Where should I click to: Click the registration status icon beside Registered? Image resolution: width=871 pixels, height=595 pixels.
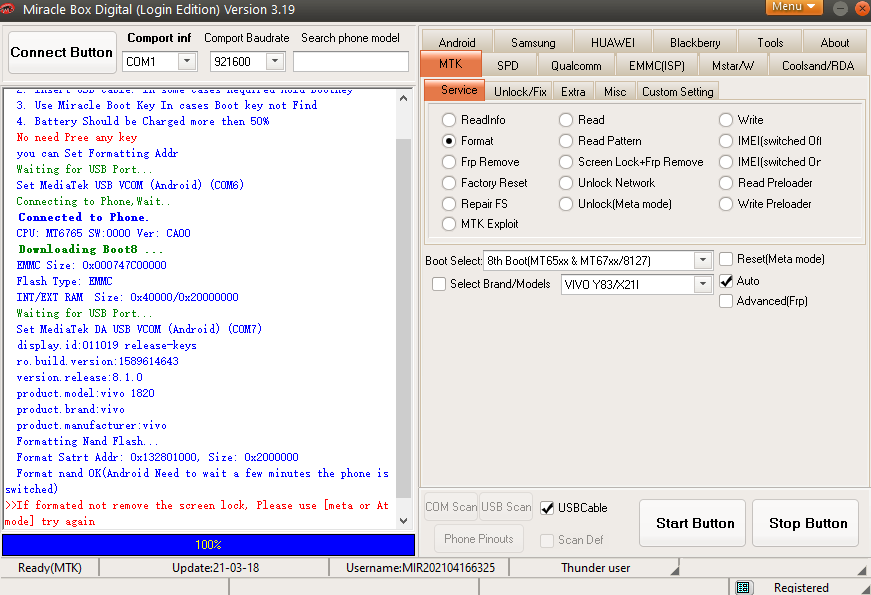tap(744, 587)
